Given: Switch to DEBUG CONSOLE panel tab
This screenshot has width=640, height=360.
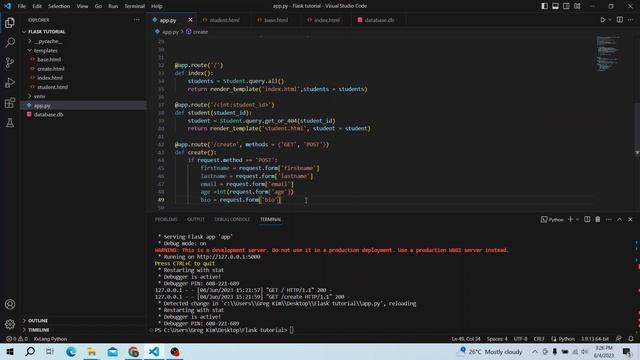Looking at the screenshot, I should coord(232,219).
